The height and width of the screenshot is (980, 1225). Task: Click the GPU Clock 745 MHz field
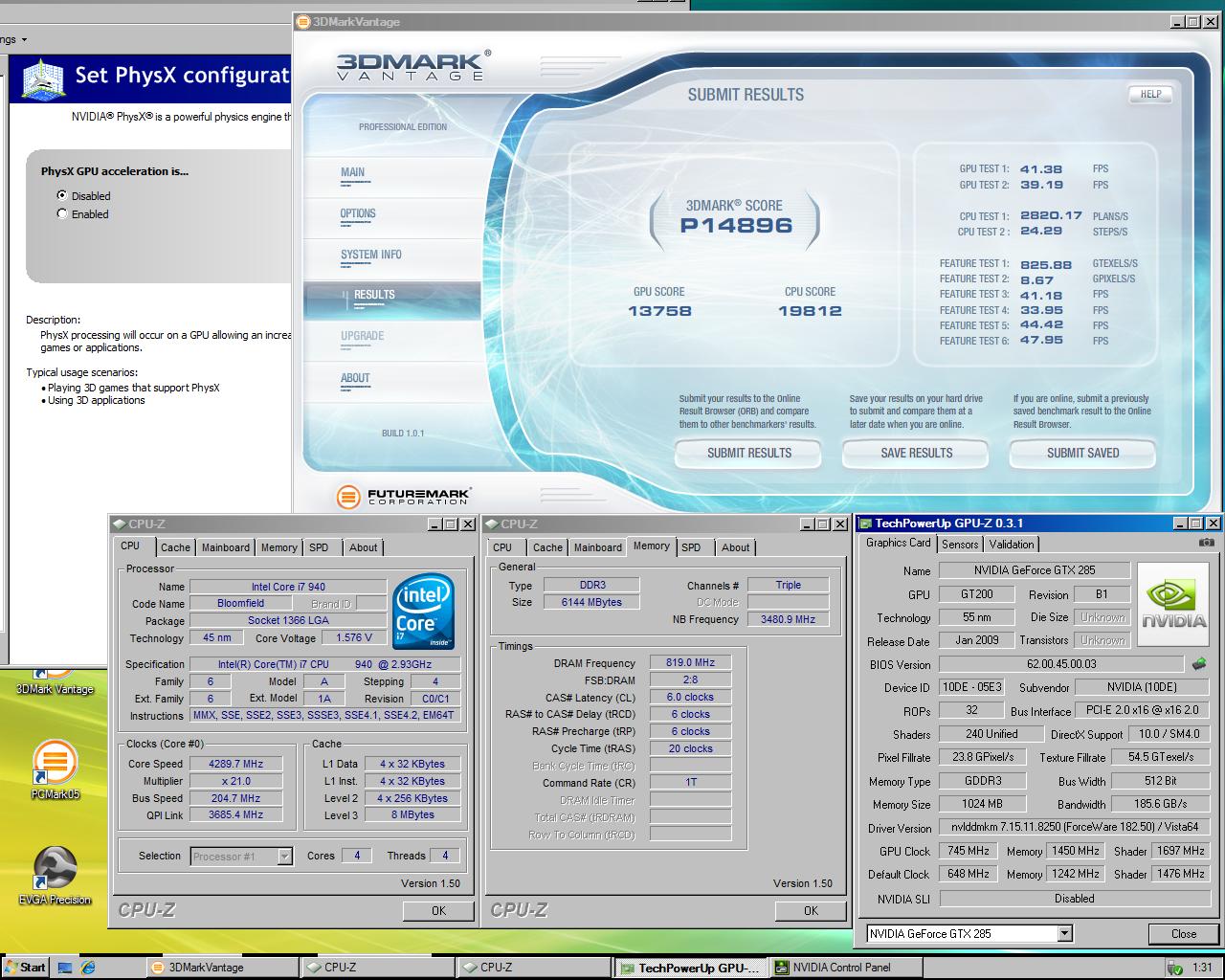tap(969, 851)
